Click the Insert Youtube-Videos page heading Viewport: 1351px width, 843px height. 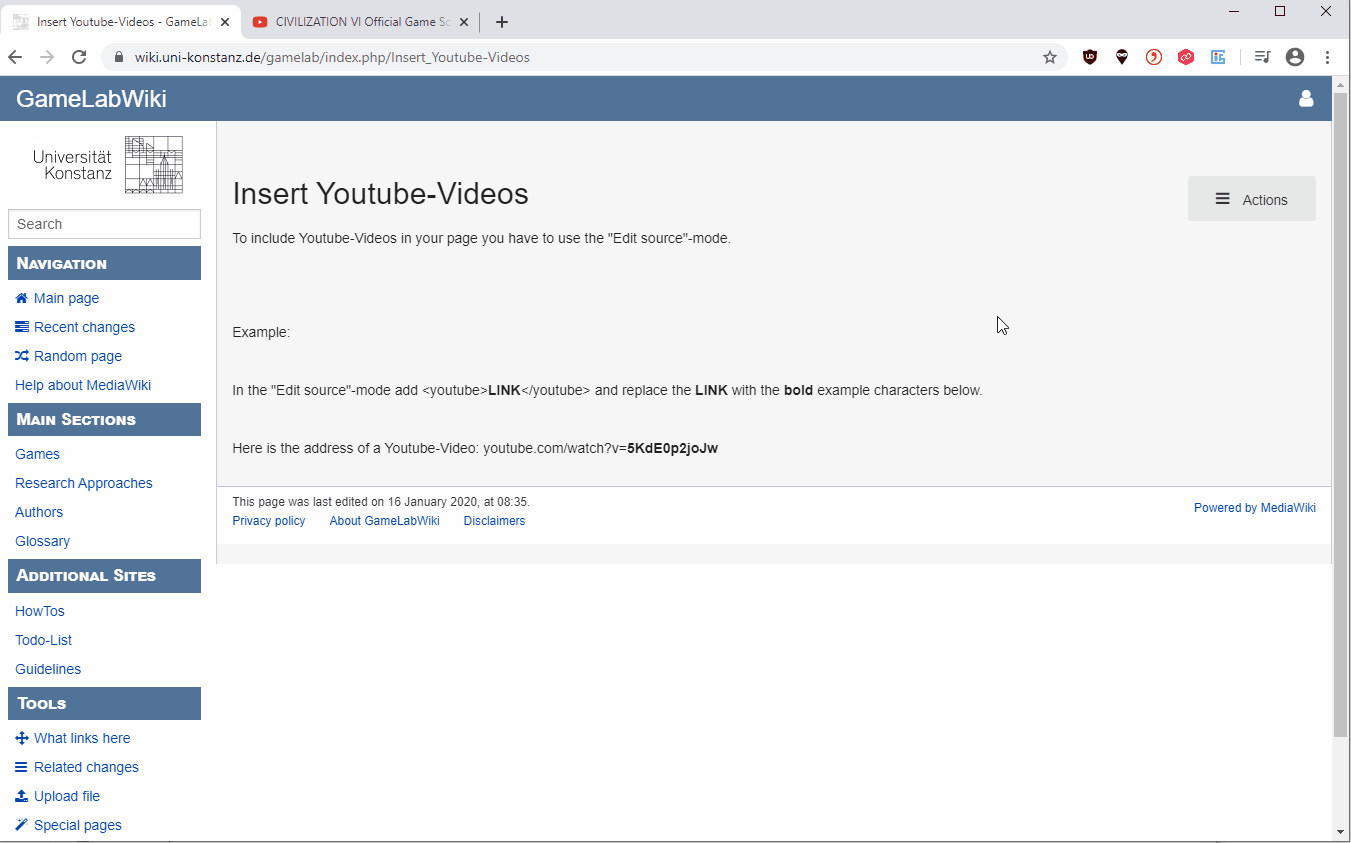[x=380, y=193]
